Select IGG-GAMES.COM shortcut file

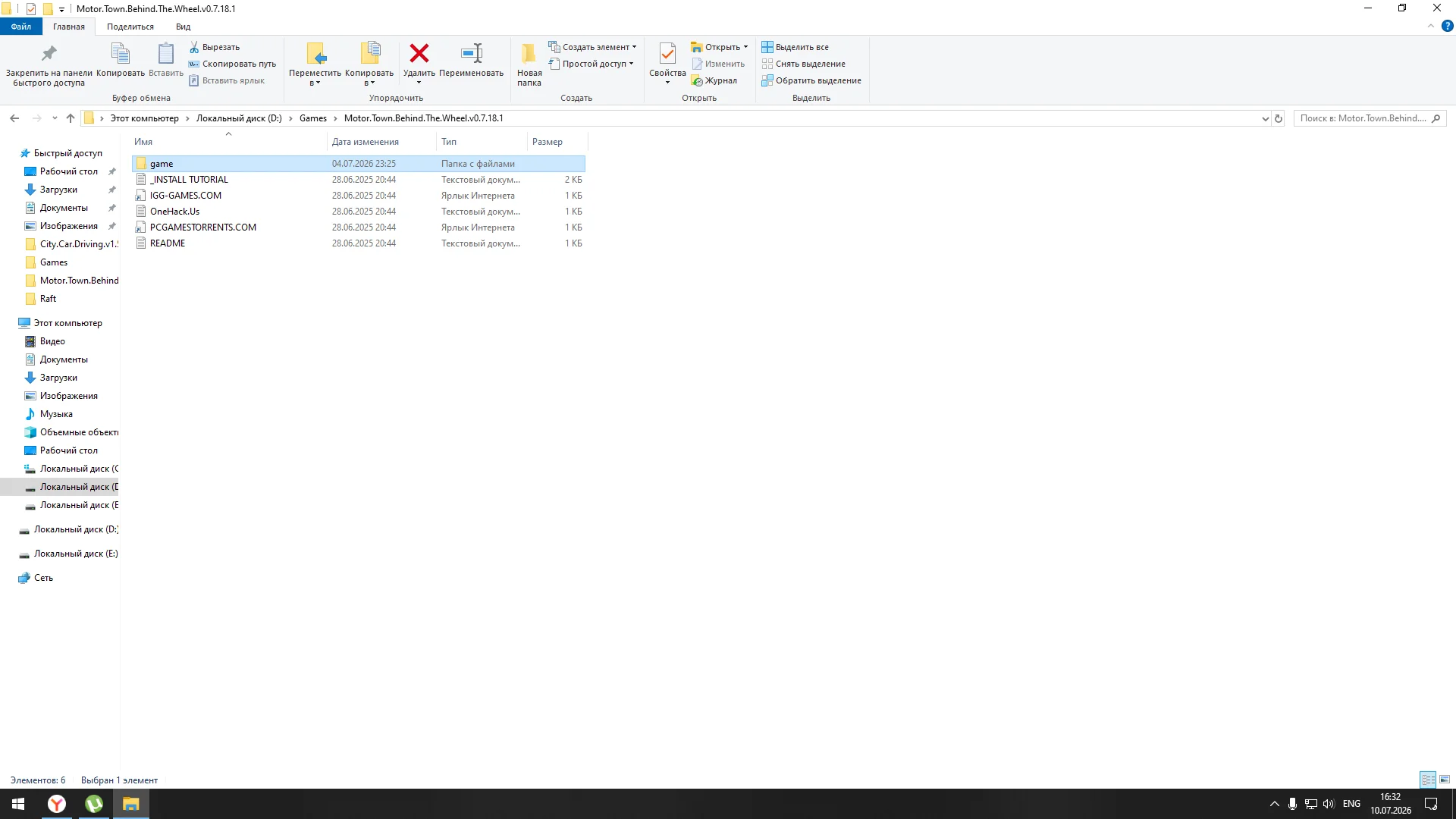coord(359,196)
